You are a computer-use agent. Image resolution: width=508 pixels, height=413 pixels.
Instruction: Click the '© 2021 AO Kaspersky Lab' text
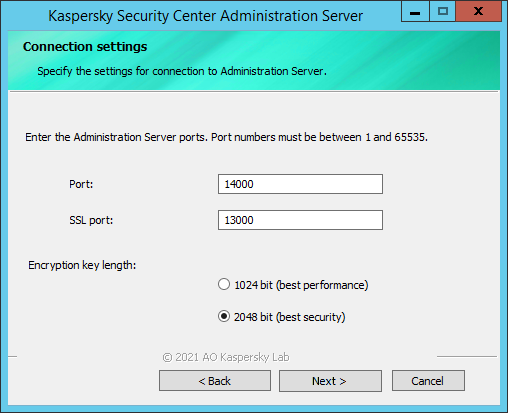tap(226, 357)
